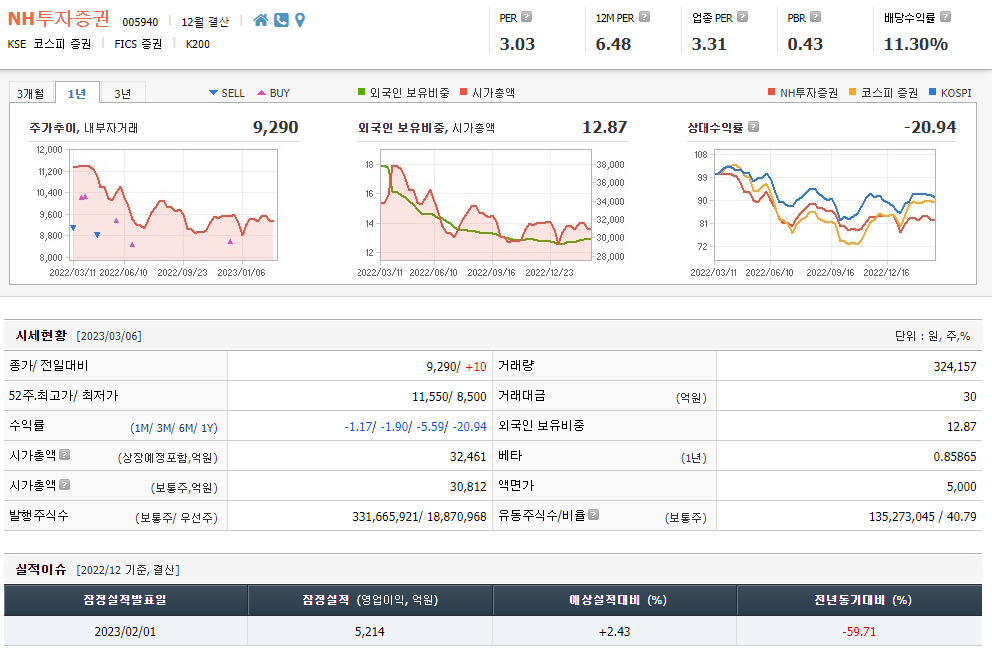Screen dimensions: 992x656
Task: Click the year-over-year change -59.71
Action: pos(859,631)
